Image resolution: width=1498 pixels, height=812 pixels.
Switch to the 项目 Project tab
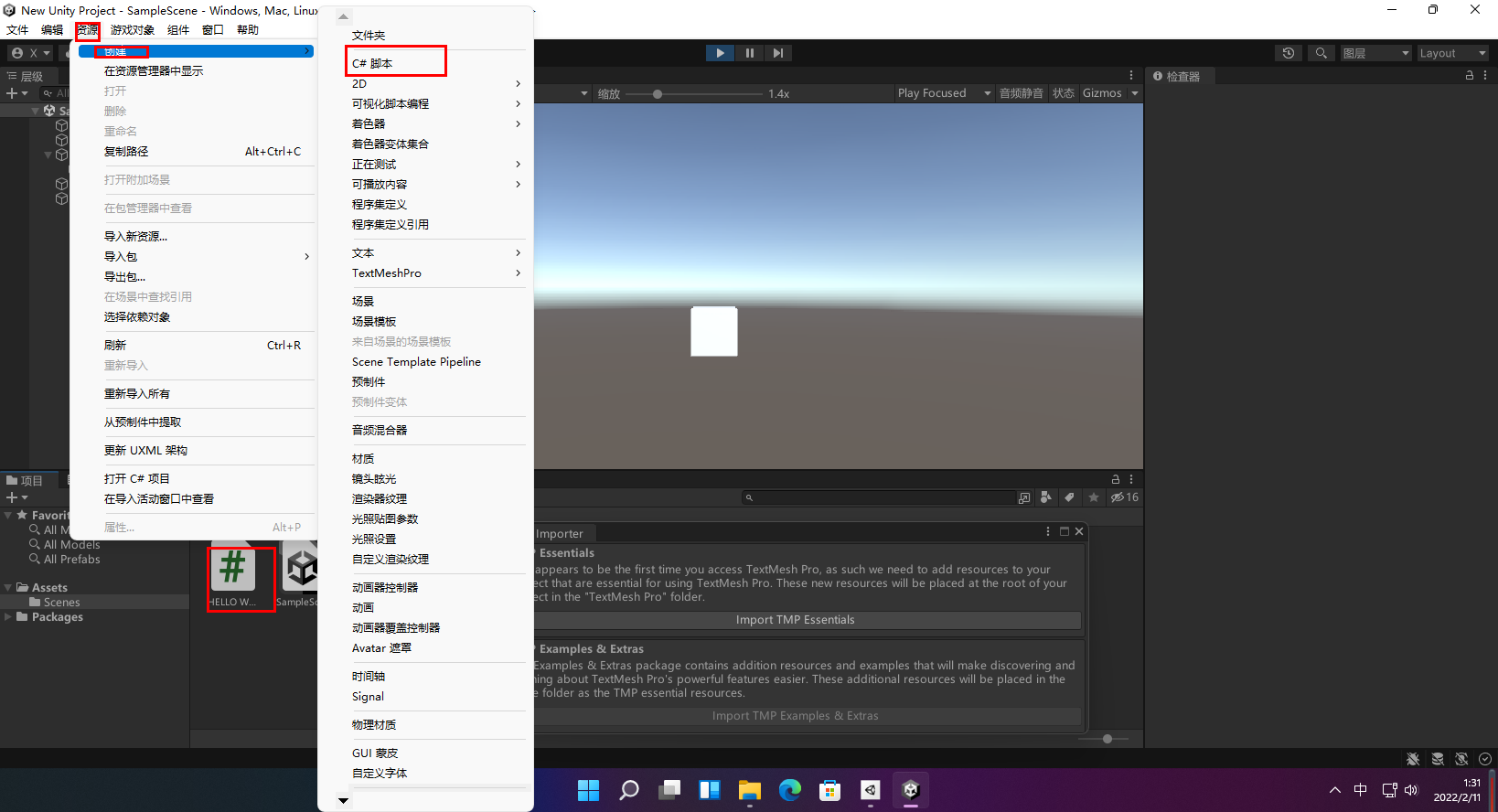(26, 481)
